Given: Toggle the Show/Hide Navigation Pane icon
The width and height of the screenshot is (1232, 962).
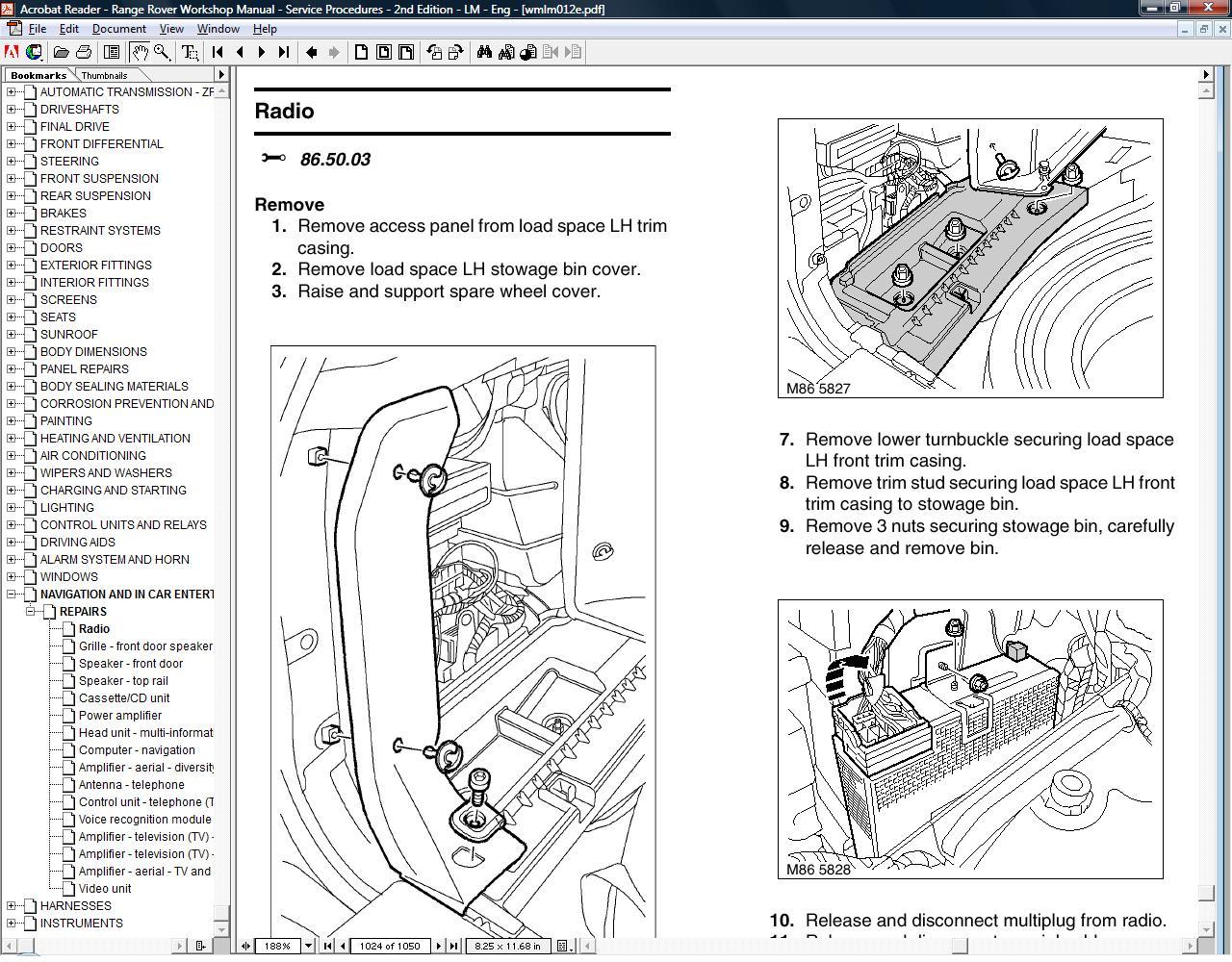Looking at the screenshot, I should 112,52.
